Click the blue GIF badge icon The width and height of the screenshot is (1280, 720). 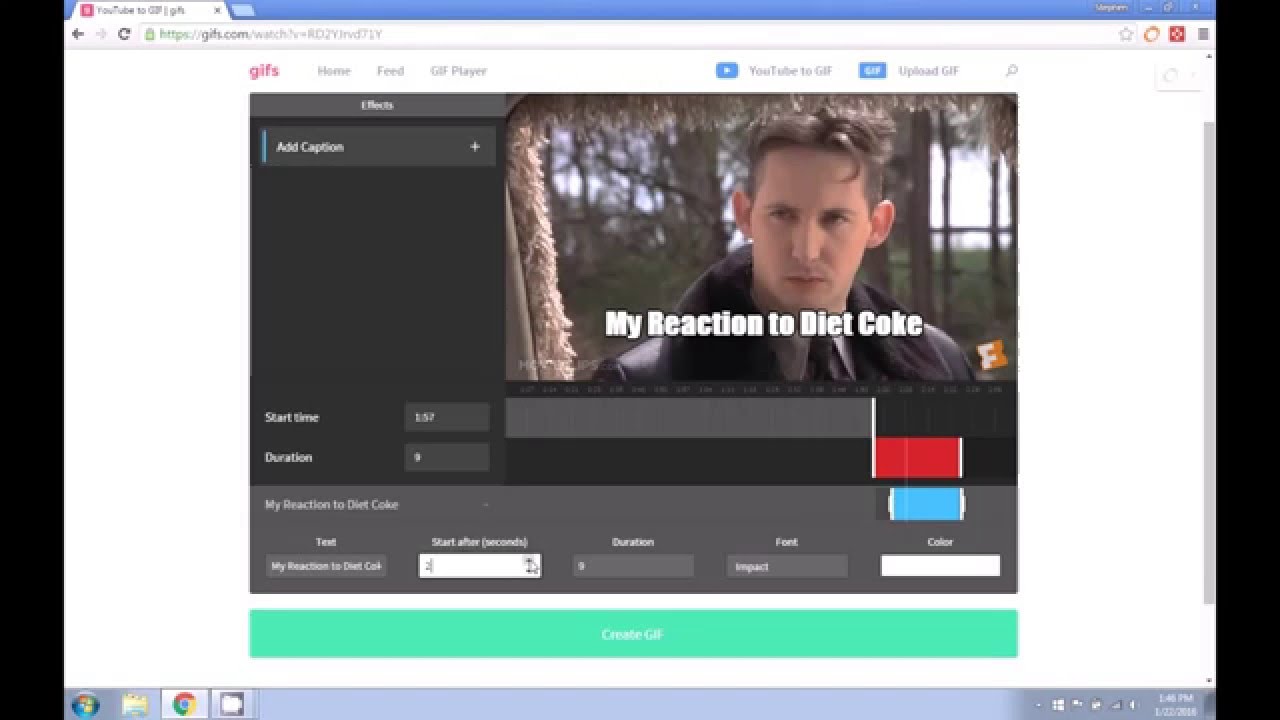(872, 71)
